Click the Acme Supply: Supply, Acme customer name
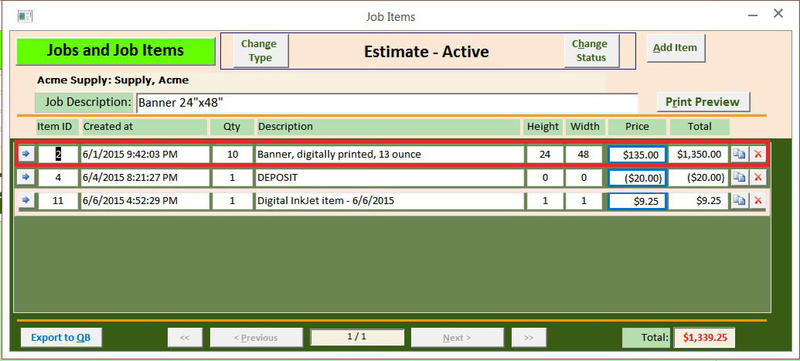 [x=113, y=80]
